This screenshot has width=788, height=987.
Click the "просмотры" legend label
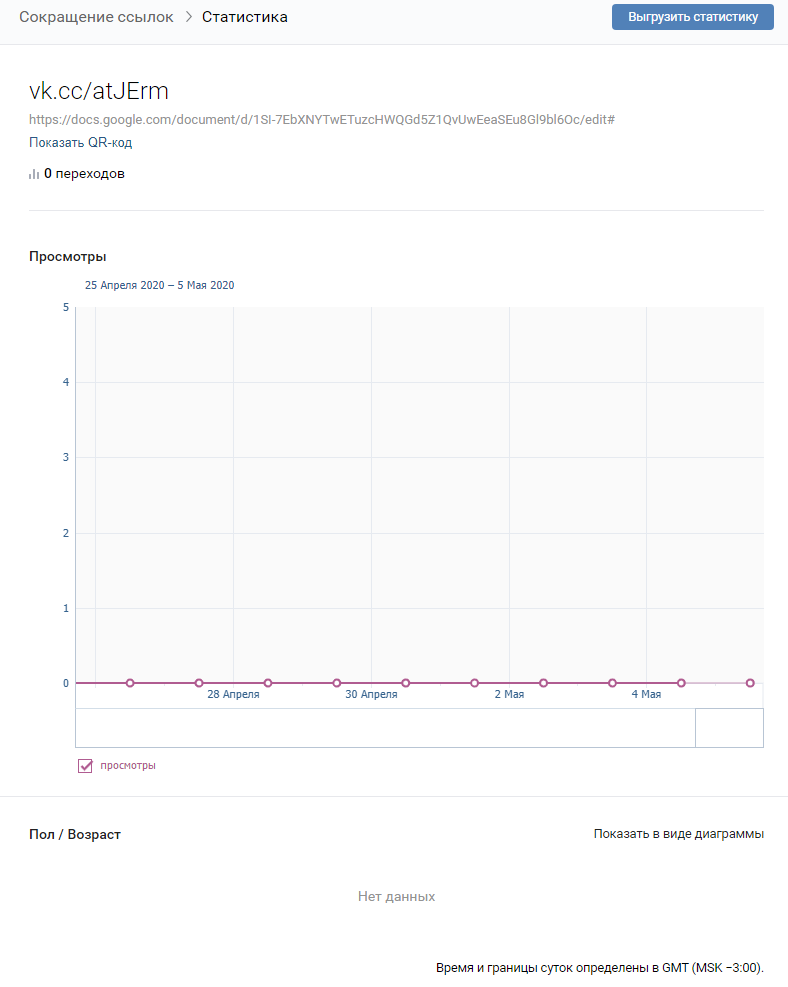tap(128, 766)
